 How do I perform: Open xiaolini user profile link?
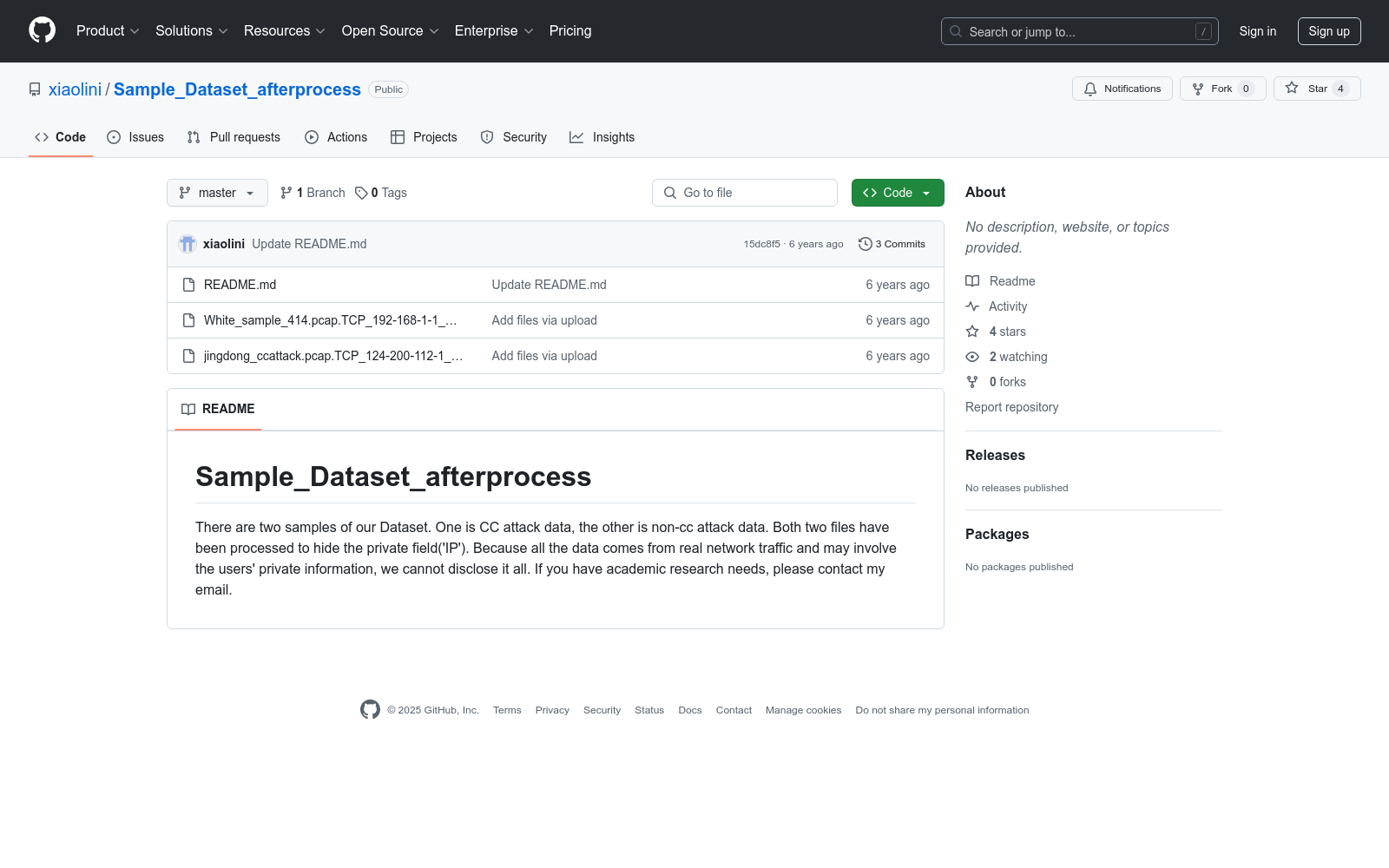pos(75,89)
